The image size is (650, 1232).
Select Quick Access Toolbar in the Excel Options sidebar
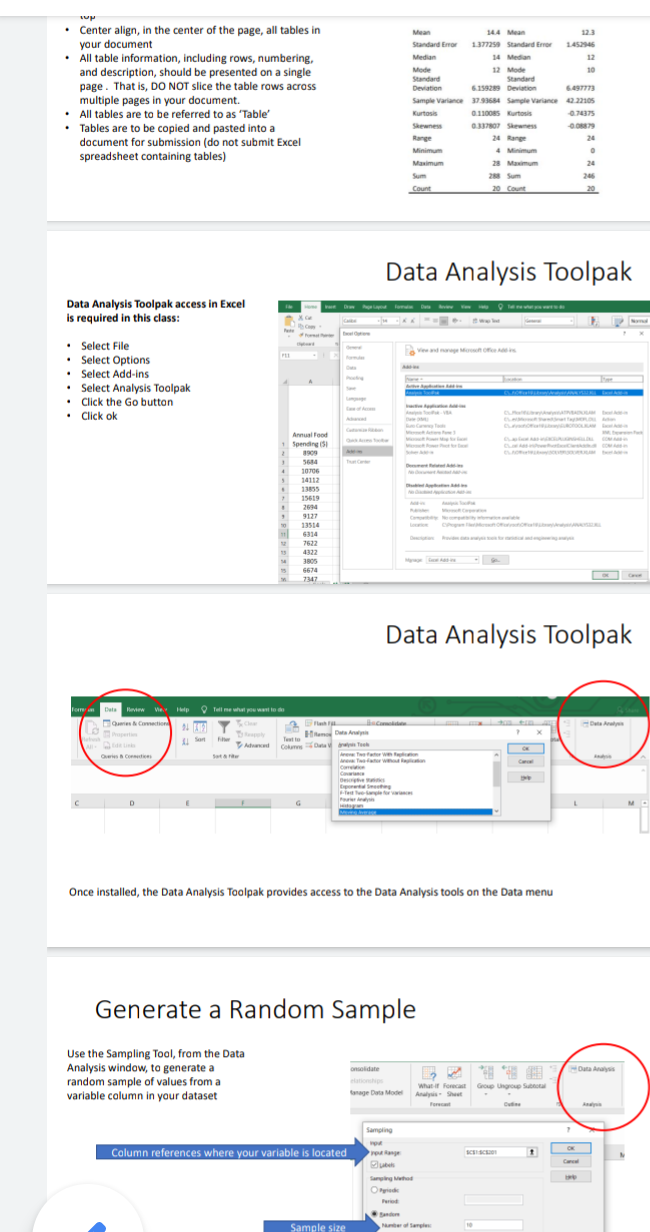pos(367,440)
